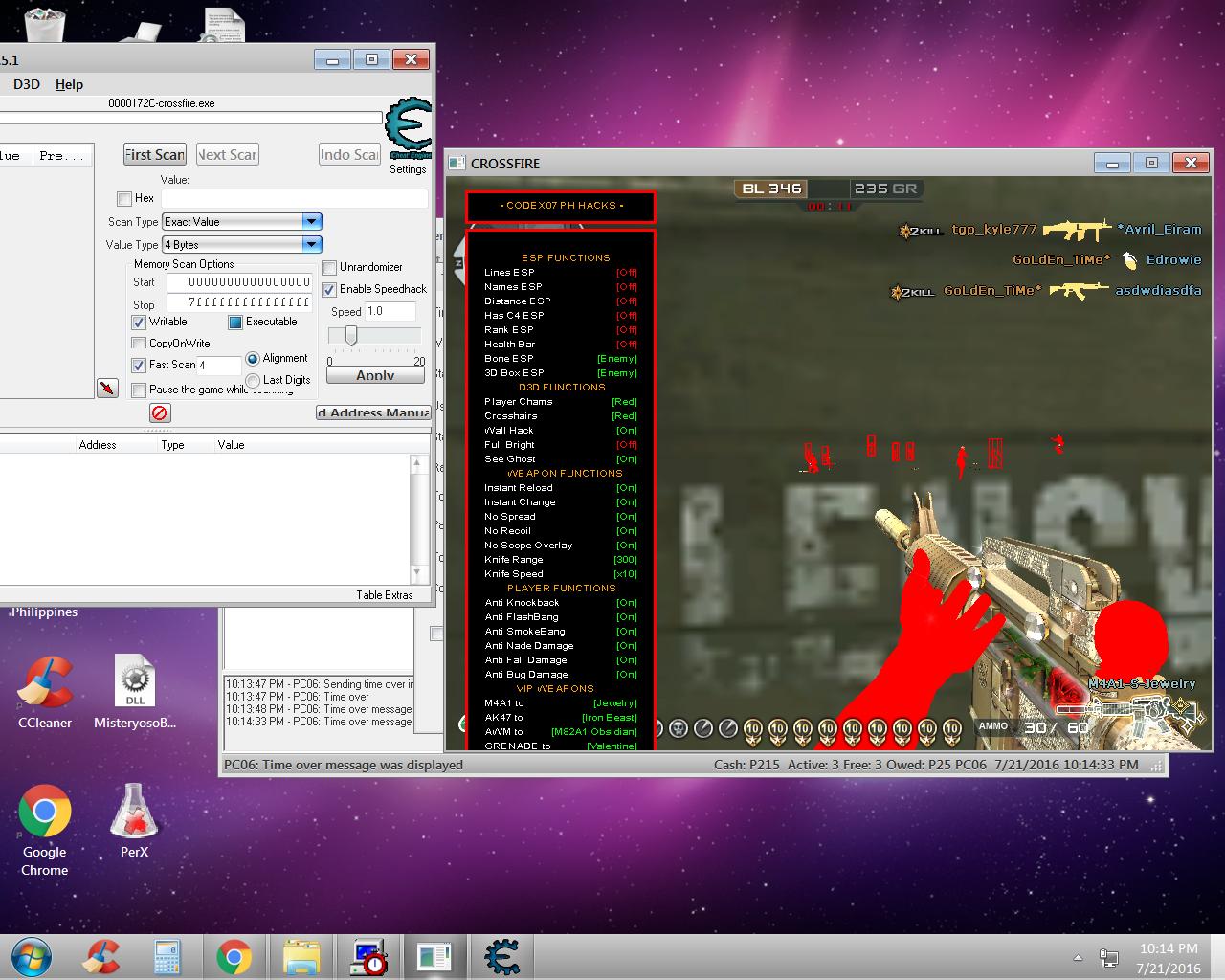Open Cheat Engine Settings logo icon
This screenshot has width=1225, height=980.
(x=408, y=128)
